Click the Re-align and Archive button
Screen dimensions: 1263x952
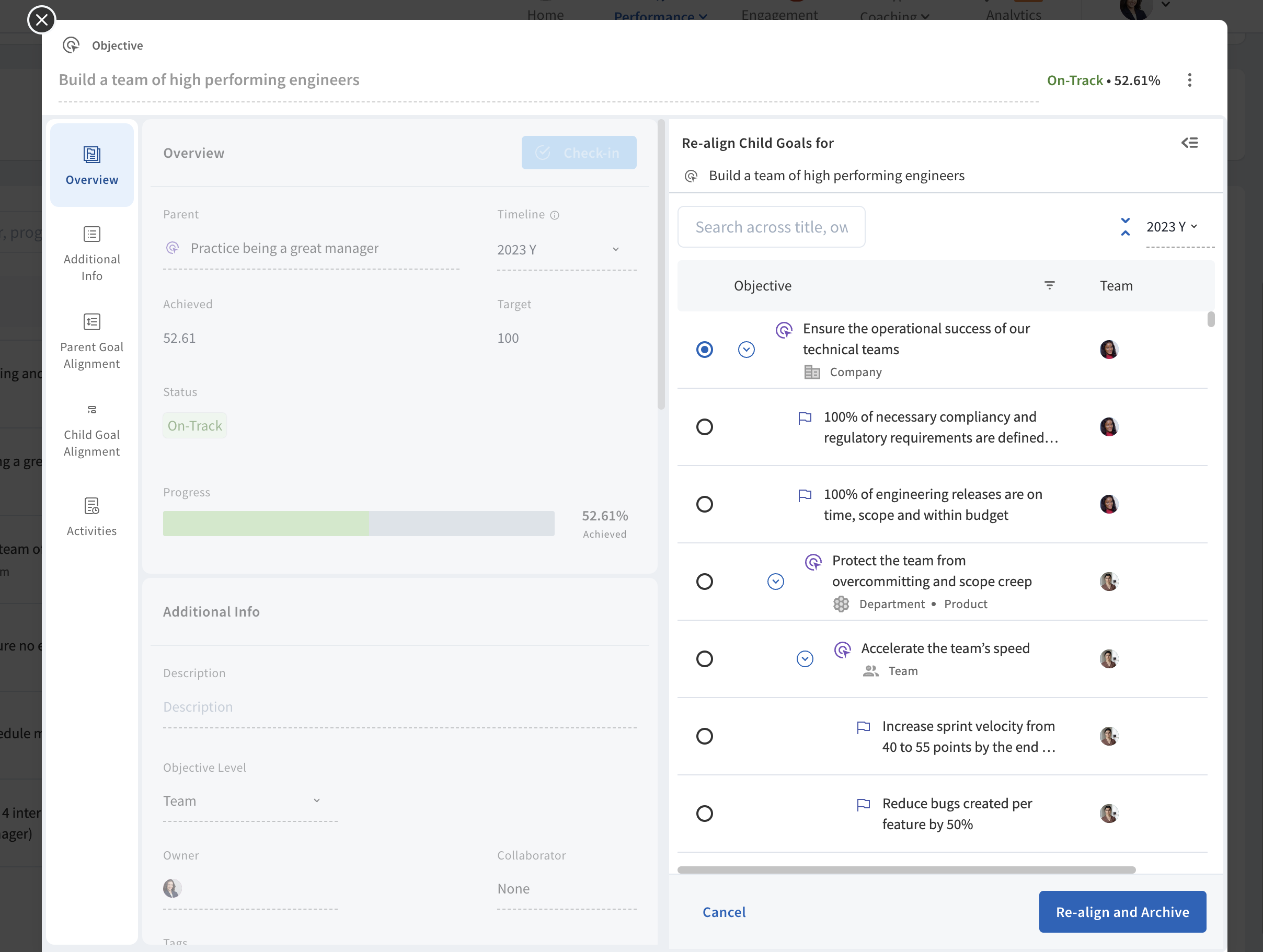point(1121,911)
